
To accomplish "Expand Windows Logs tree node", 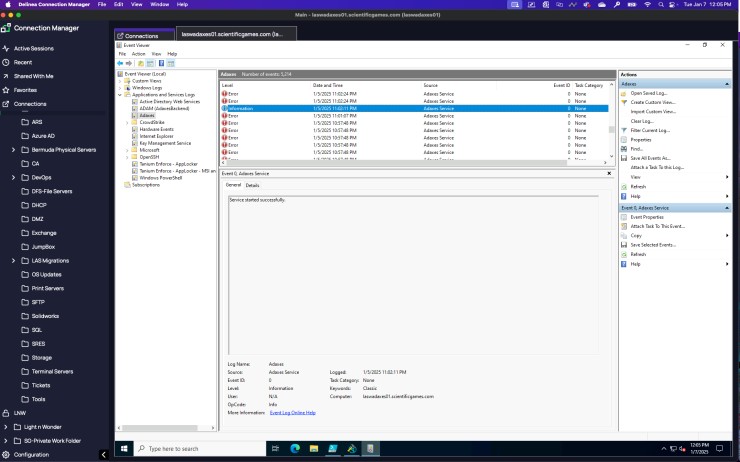I will coord(120,88).
